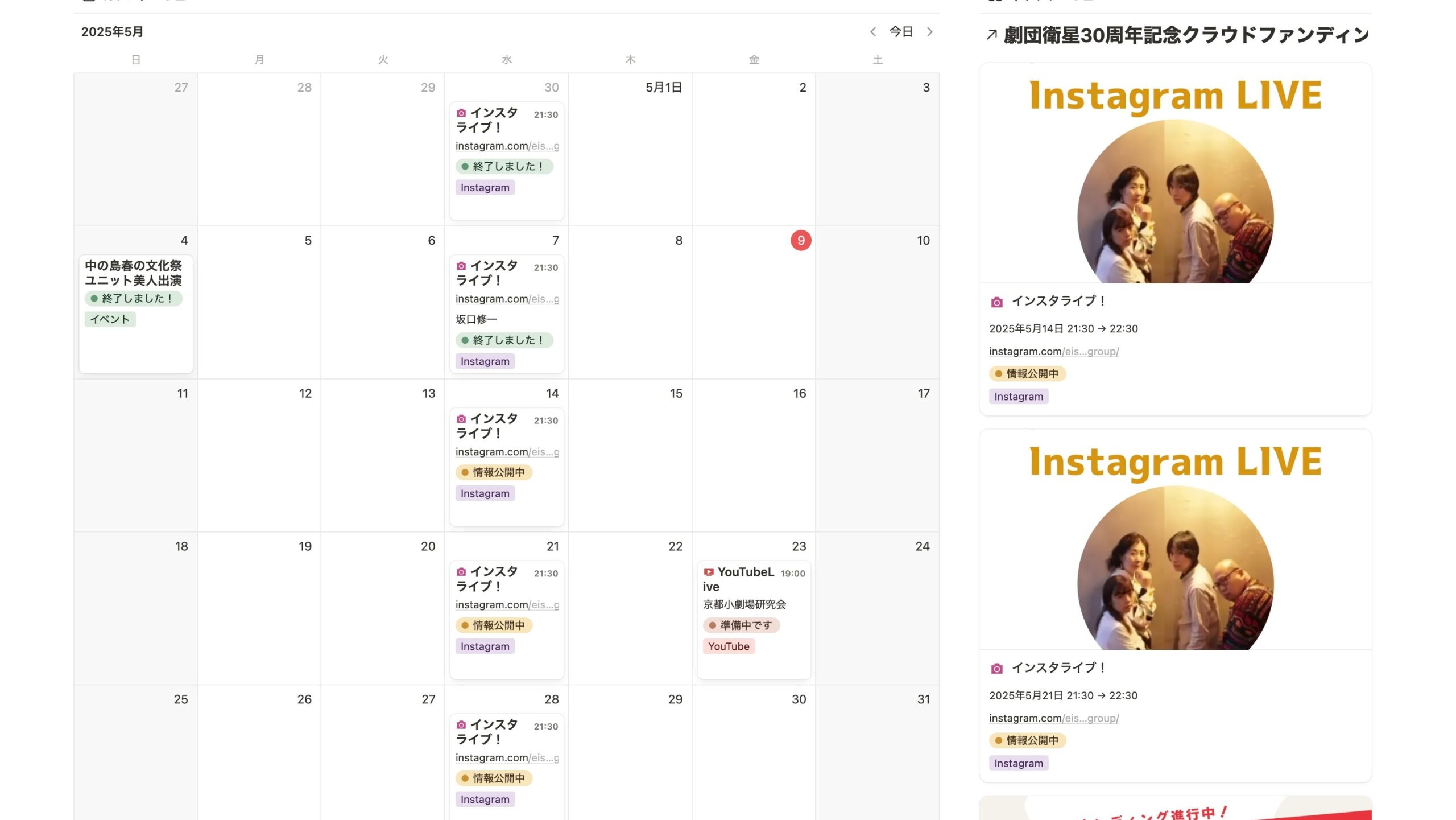Open first Instagram LIVE thumbnail image

click(x=1175, y=174)
